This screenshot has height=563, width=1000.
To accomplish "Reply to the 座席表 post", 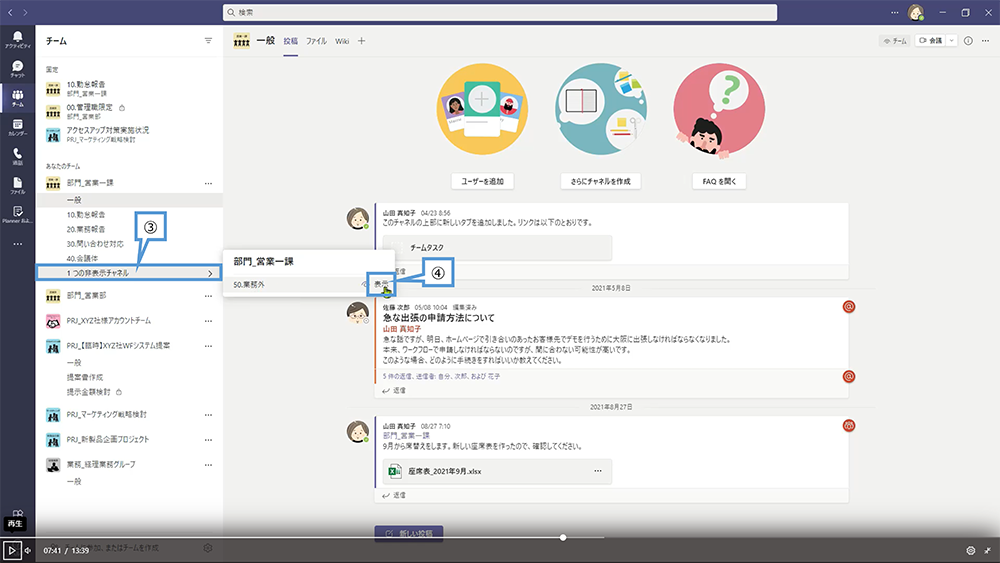I will coord(394,495).
